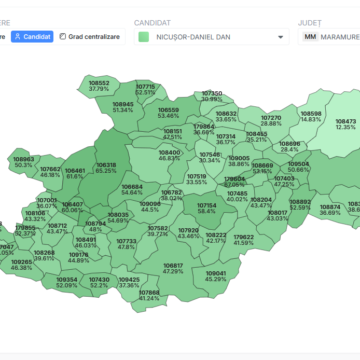The height and width of the screenshot is (360, 360).
Task: Select map region 108491 with 46.03%
Action: (x=86, y=242)
